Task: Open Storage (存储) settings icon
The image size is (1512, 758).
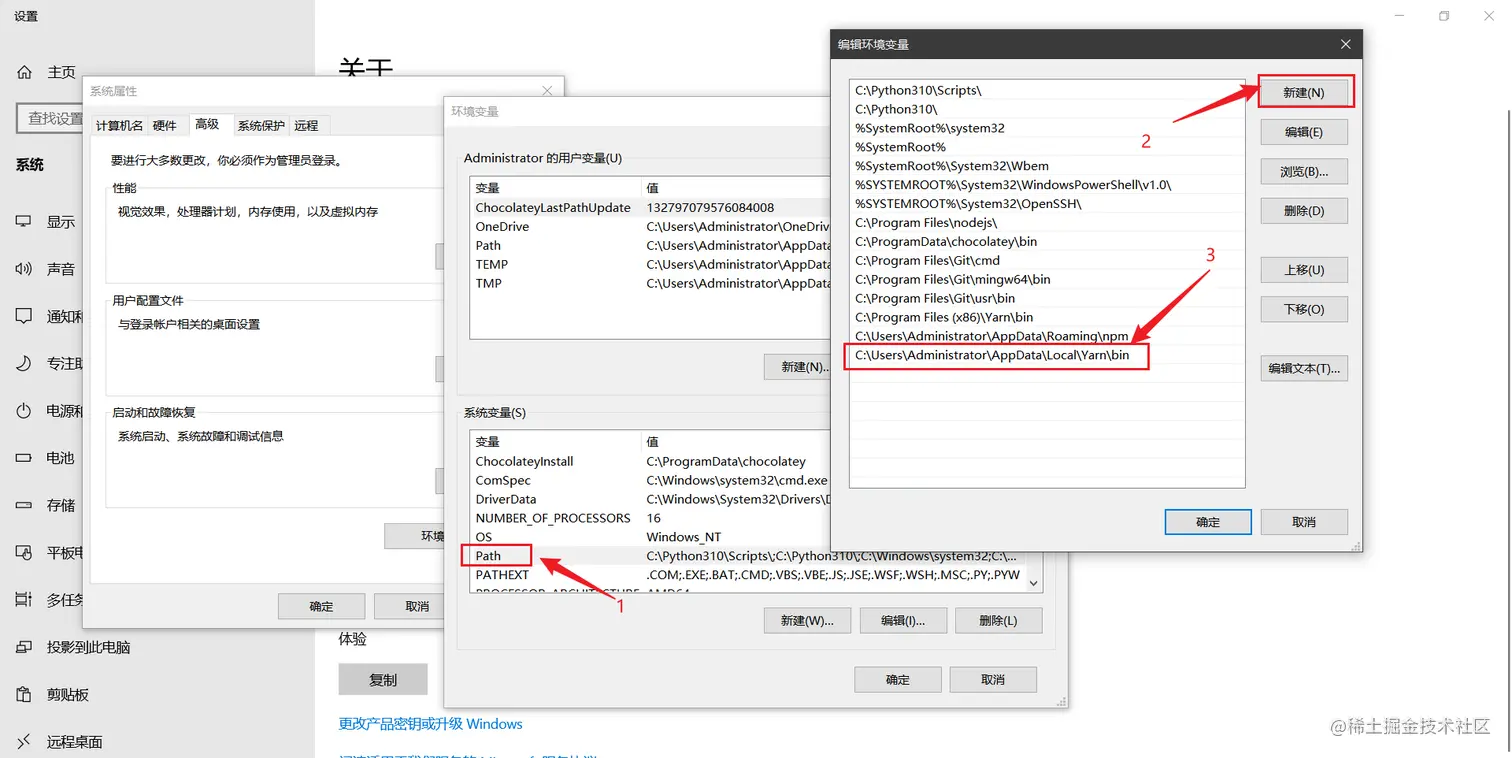Action: 24,505
